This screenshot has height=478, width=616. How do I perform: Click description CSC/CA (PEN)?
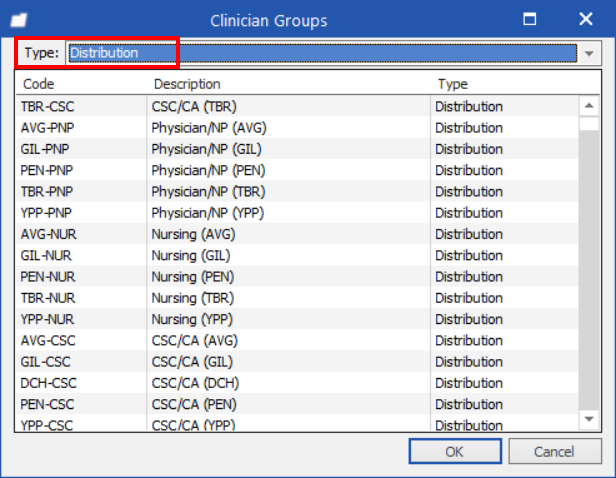[194, 404]
